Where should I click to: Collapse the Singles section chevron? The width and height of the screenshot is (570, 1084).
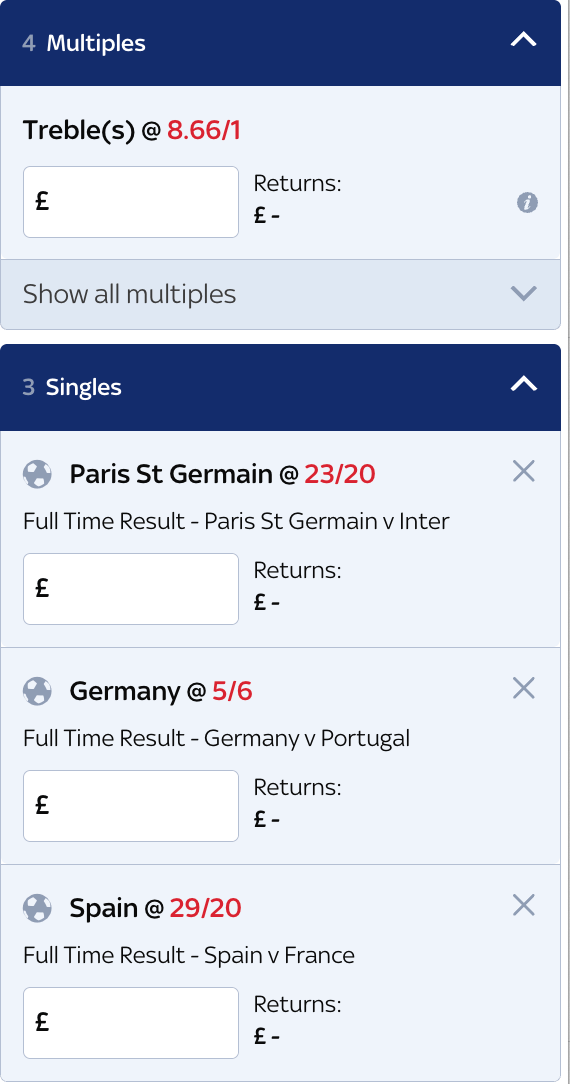click(524, 383)
